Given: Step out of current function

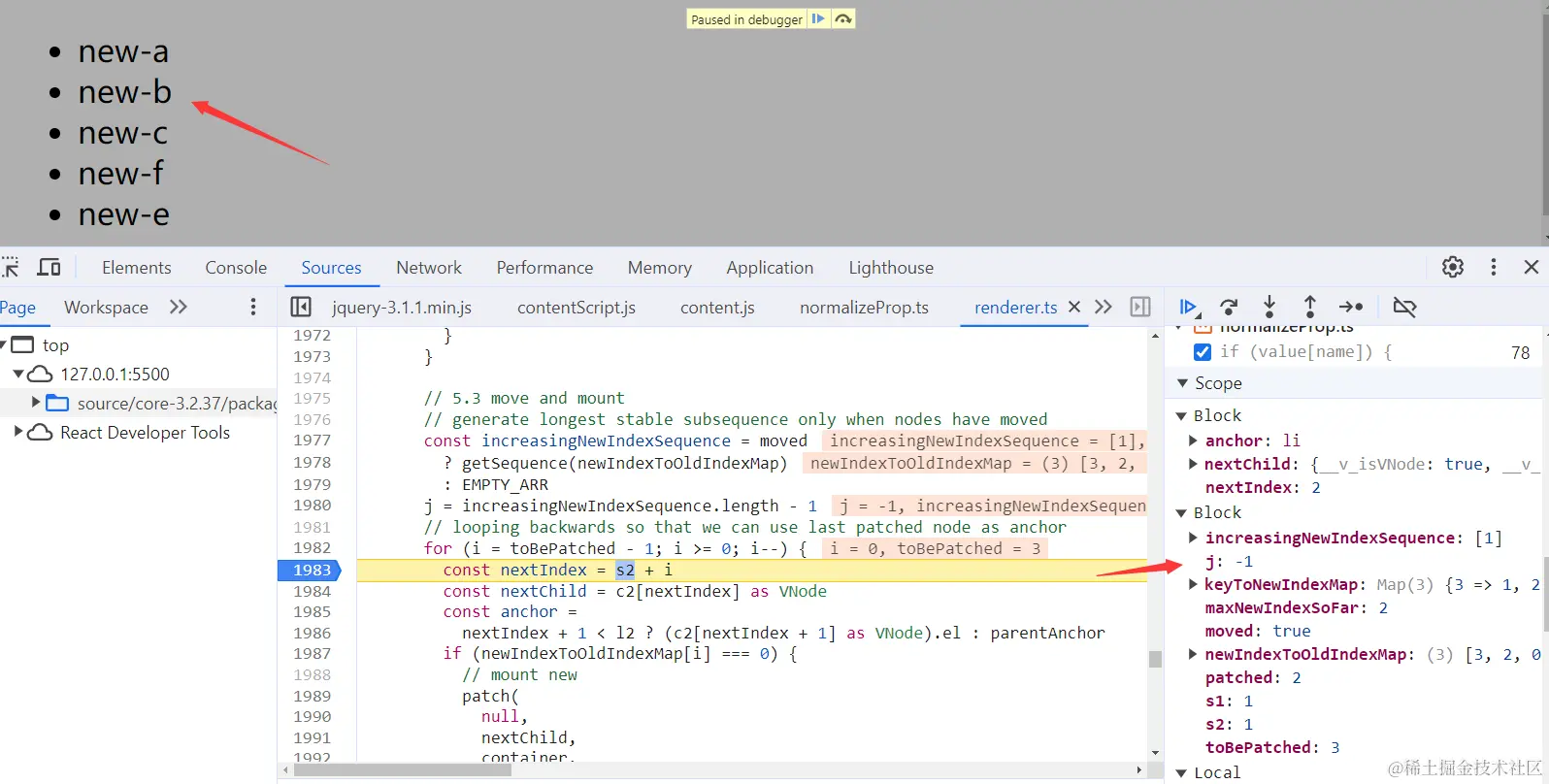Looking at the screenshot, I should (x=1310, y=307).
